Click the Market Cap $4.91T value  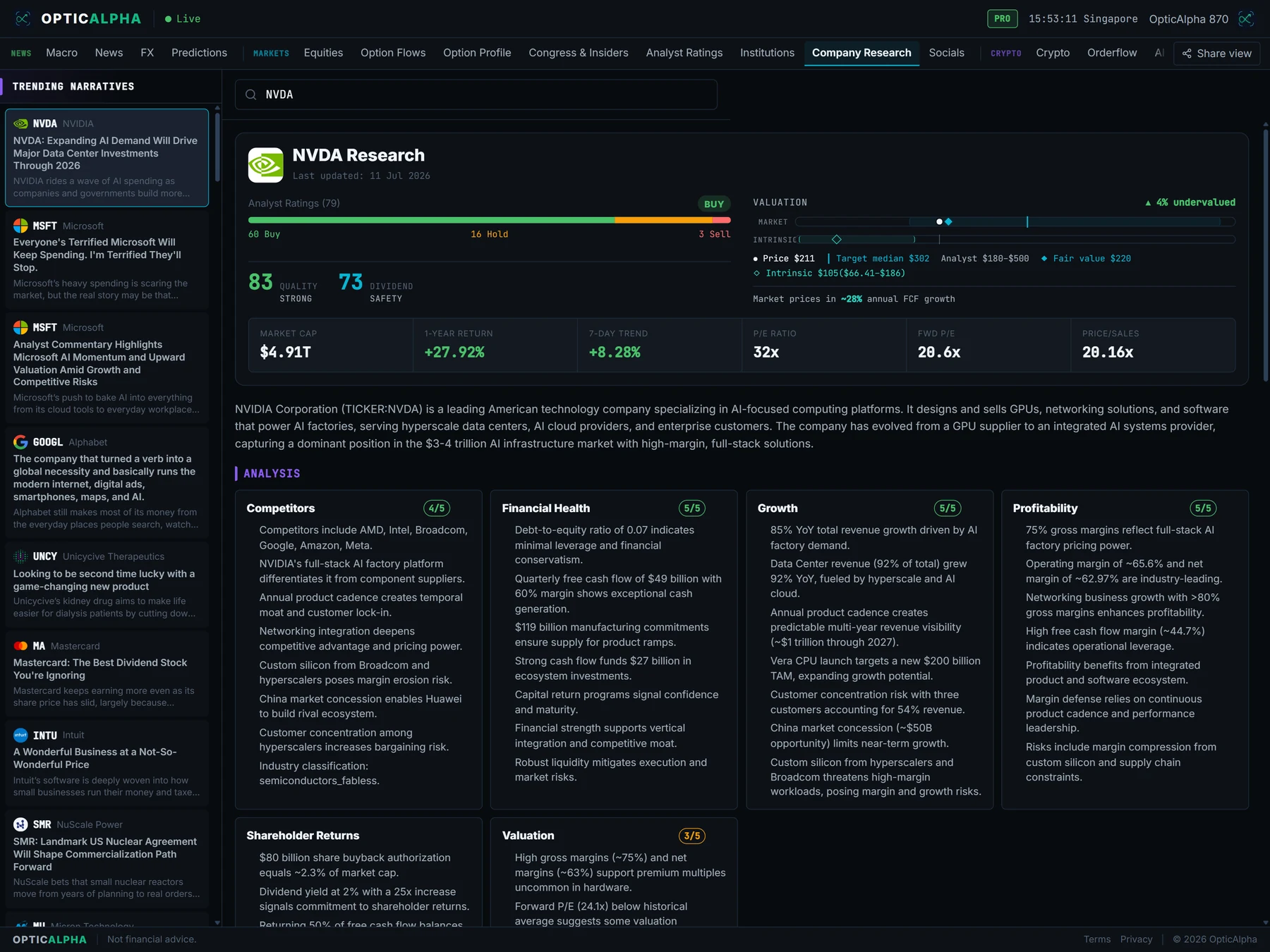point(285,352)
